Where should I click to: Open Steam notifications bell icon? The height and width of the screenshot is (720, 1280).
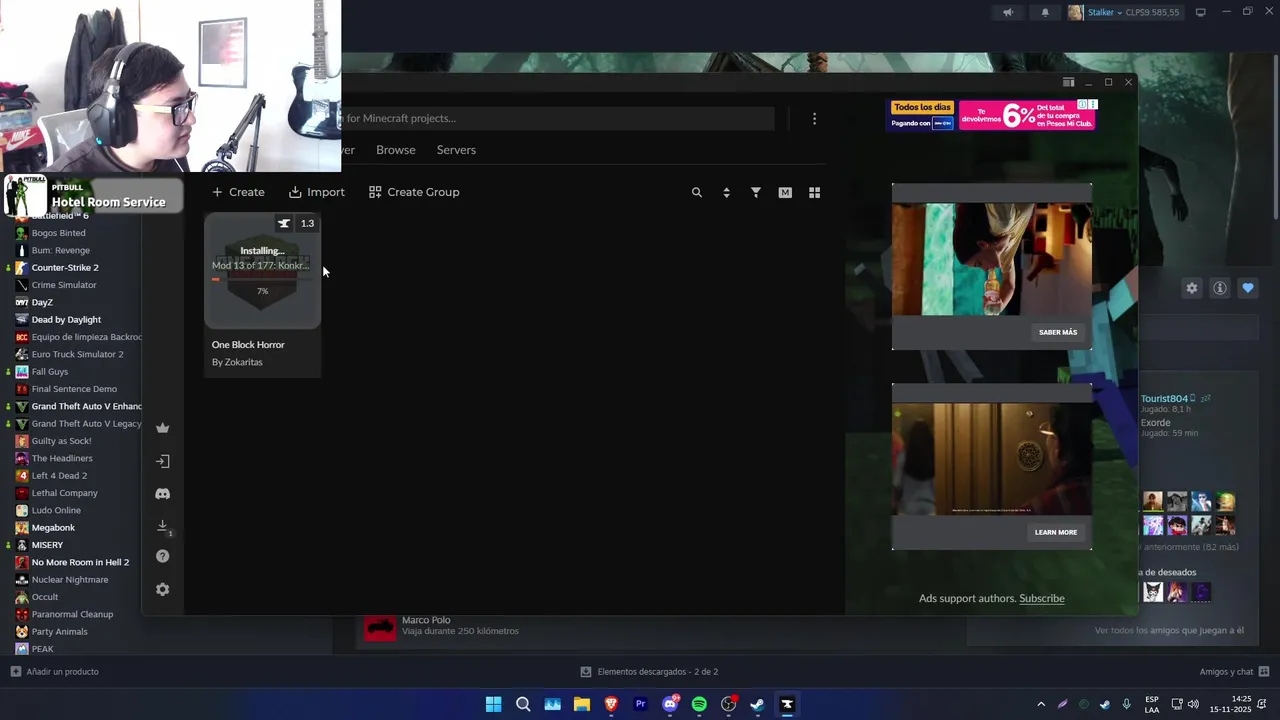coord(1045,12)
